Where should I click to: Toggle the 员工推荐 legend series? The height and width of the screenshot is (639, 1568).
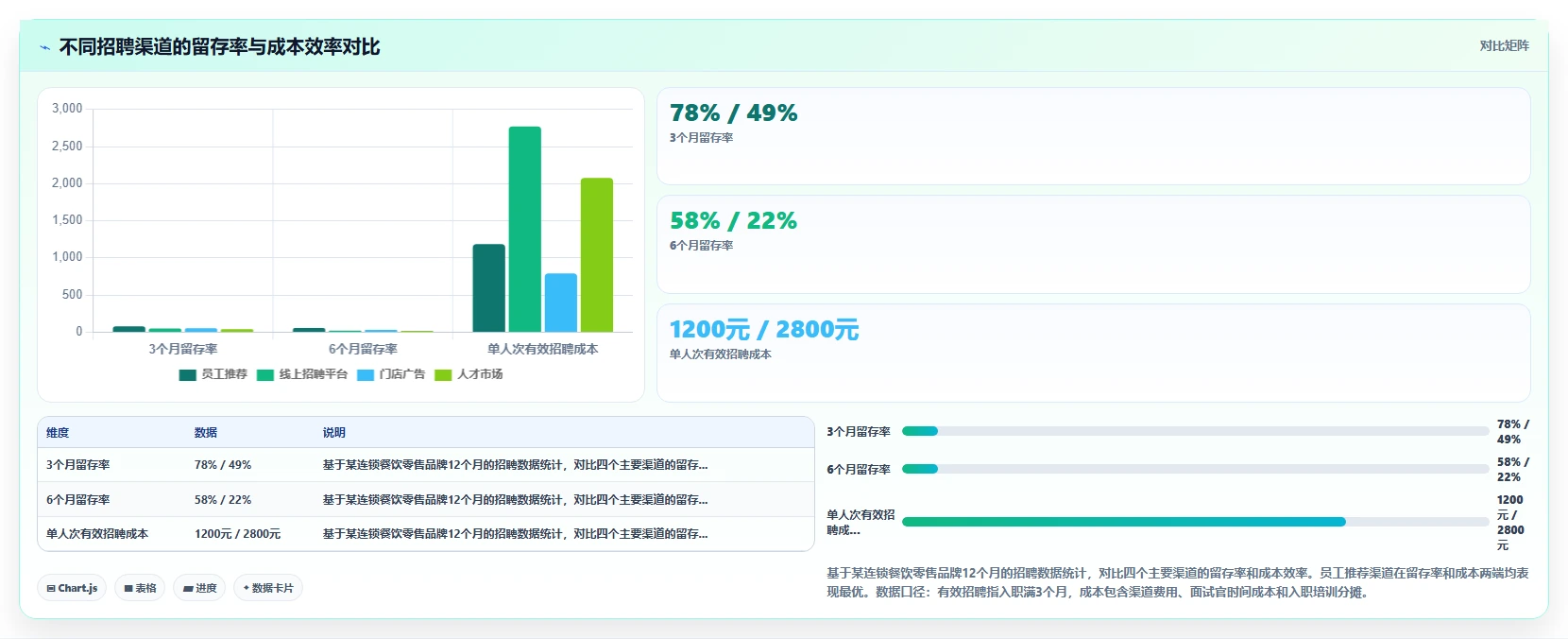point(213,374)
